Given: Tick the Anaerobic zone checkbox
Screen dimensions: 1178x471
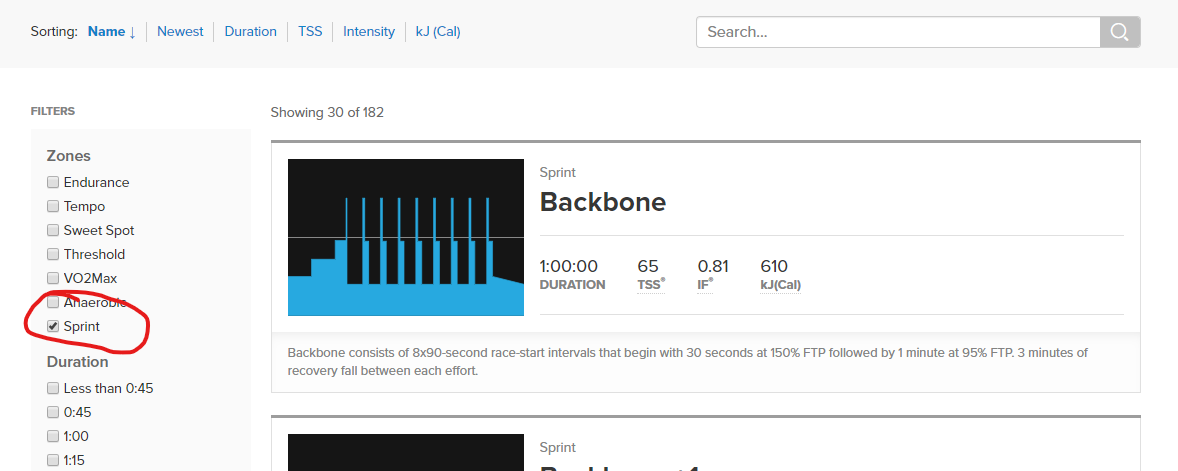Looking at the screenshot, I should (53, 302).
